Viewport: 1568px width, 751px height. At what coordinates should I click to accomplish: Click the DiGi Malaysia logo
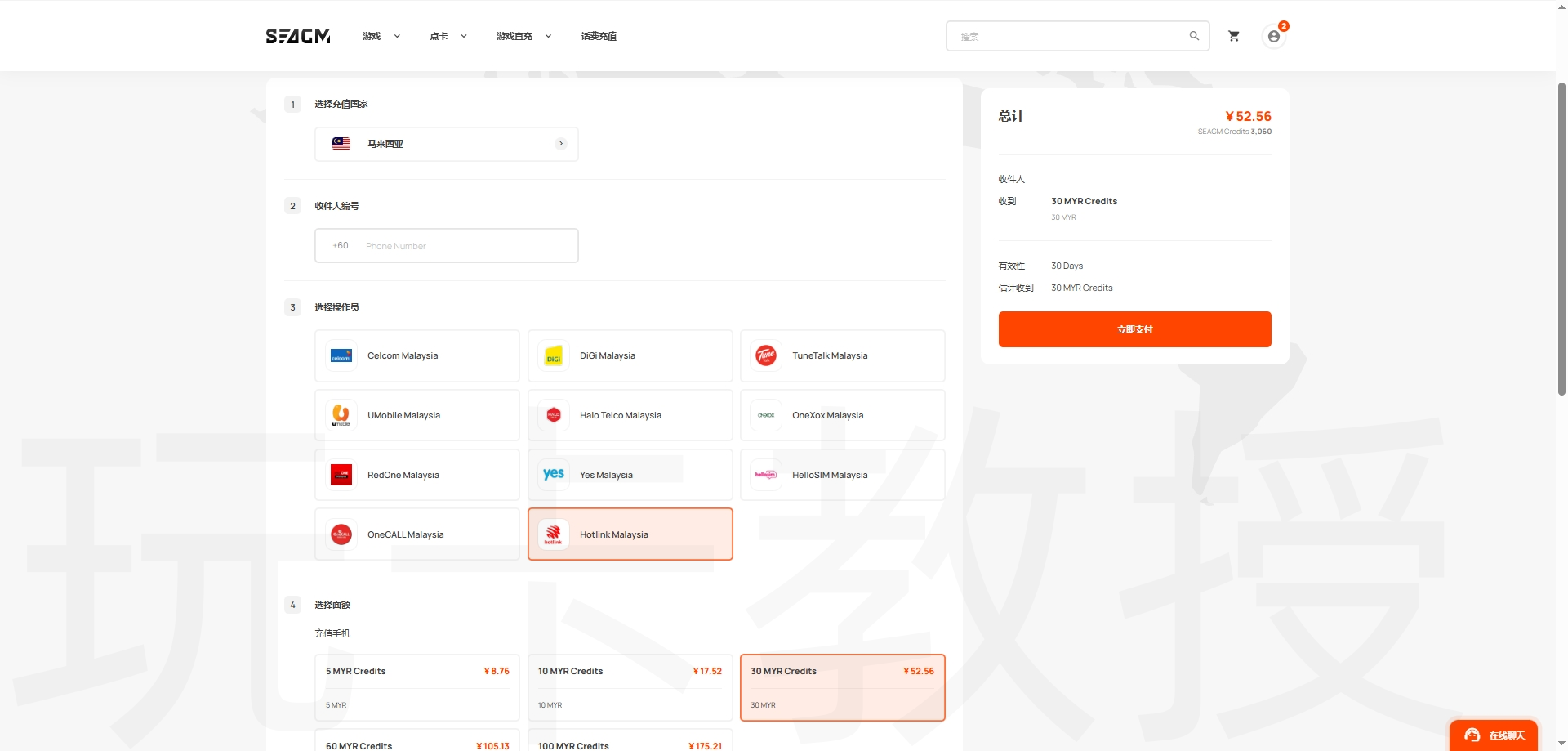coord(554,355)
